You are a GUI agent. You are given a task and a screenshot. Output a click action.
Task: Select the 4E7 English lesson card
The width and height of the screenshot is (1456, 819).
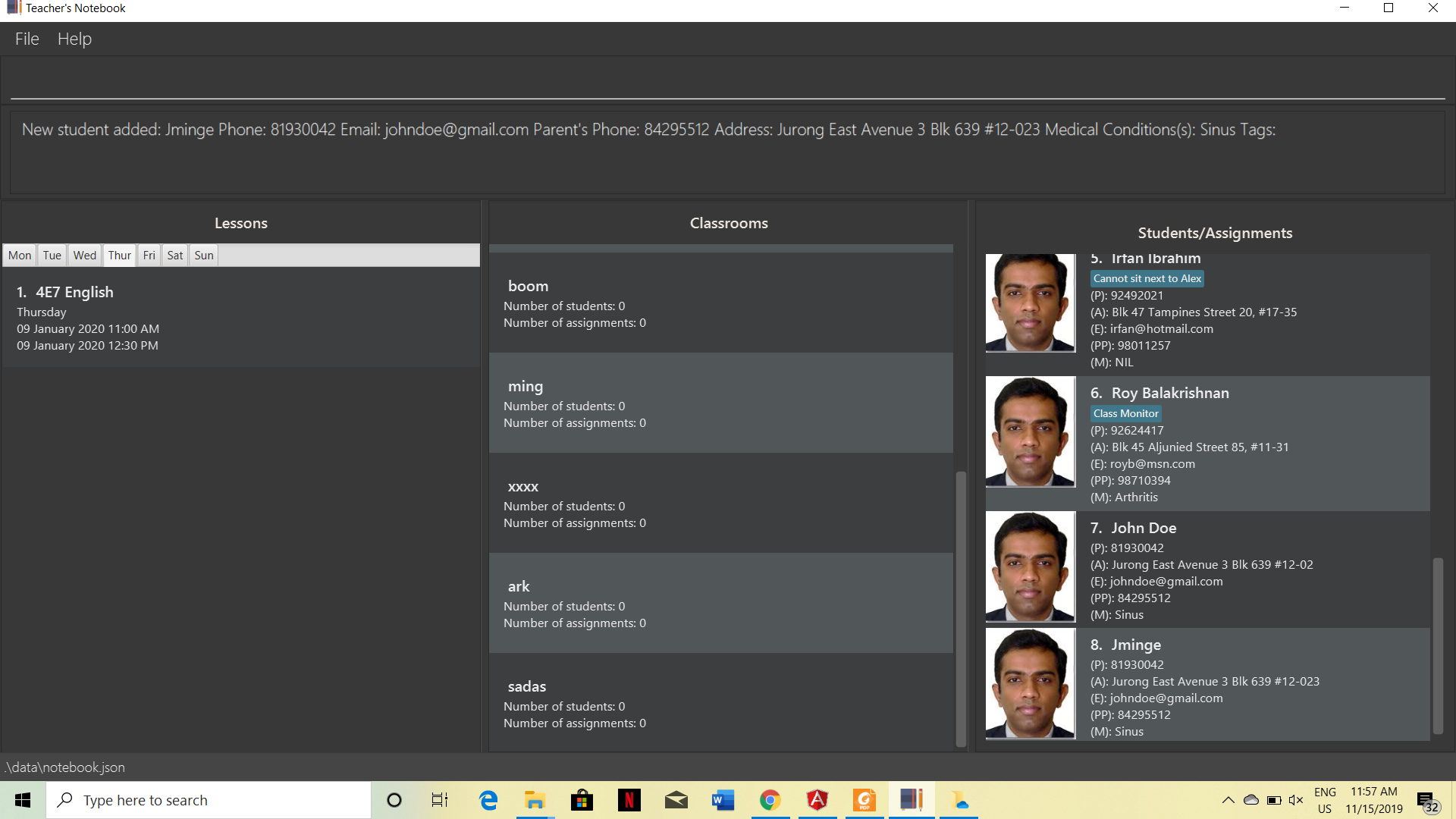(240, 318)
